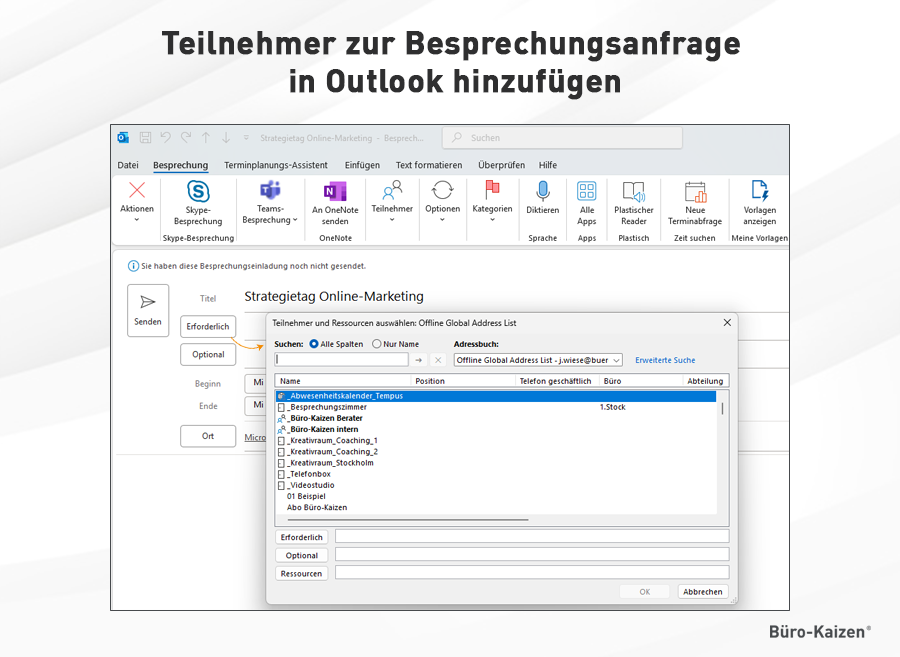Image resolution: width=900 pixels, height=657 pixels.
Task: Click the Senden button
Action: point(148,310)
